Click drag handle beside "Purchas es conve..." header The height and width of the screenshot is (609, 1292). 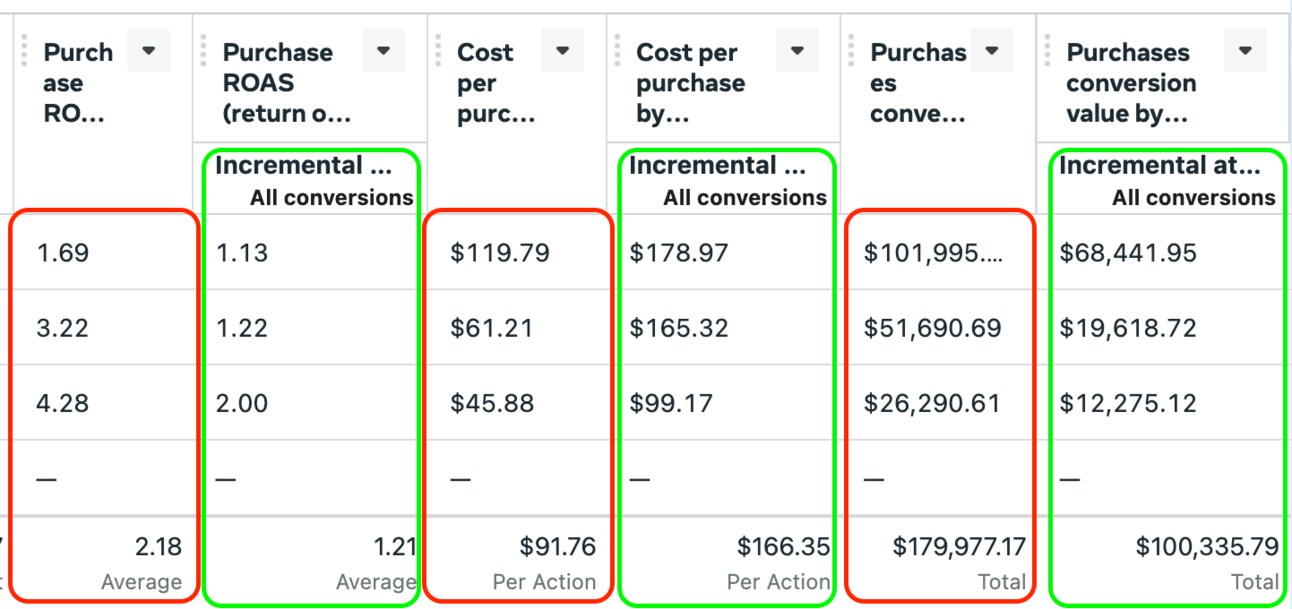(851, 51)
